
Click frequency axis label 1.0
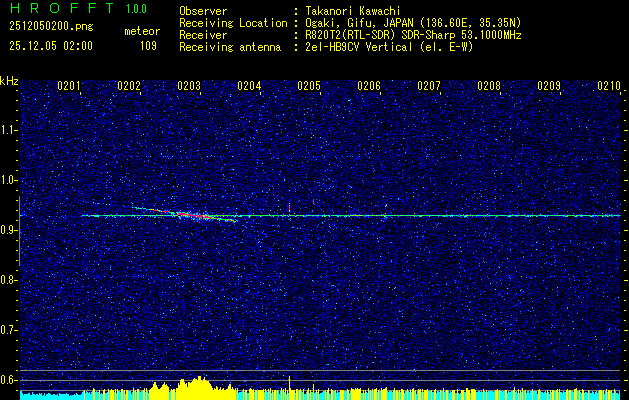click(x=8, y=180)
